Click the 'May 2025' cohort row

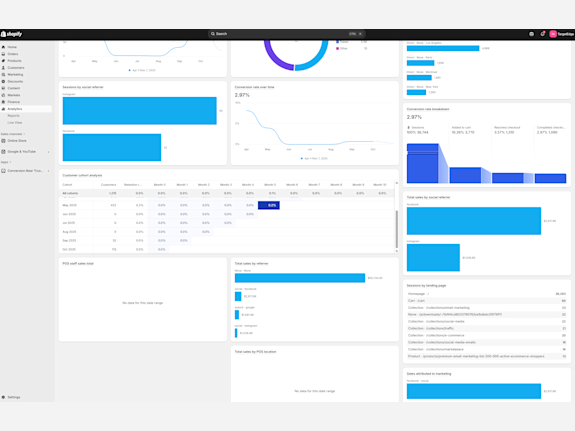click(x=227, y=205)
